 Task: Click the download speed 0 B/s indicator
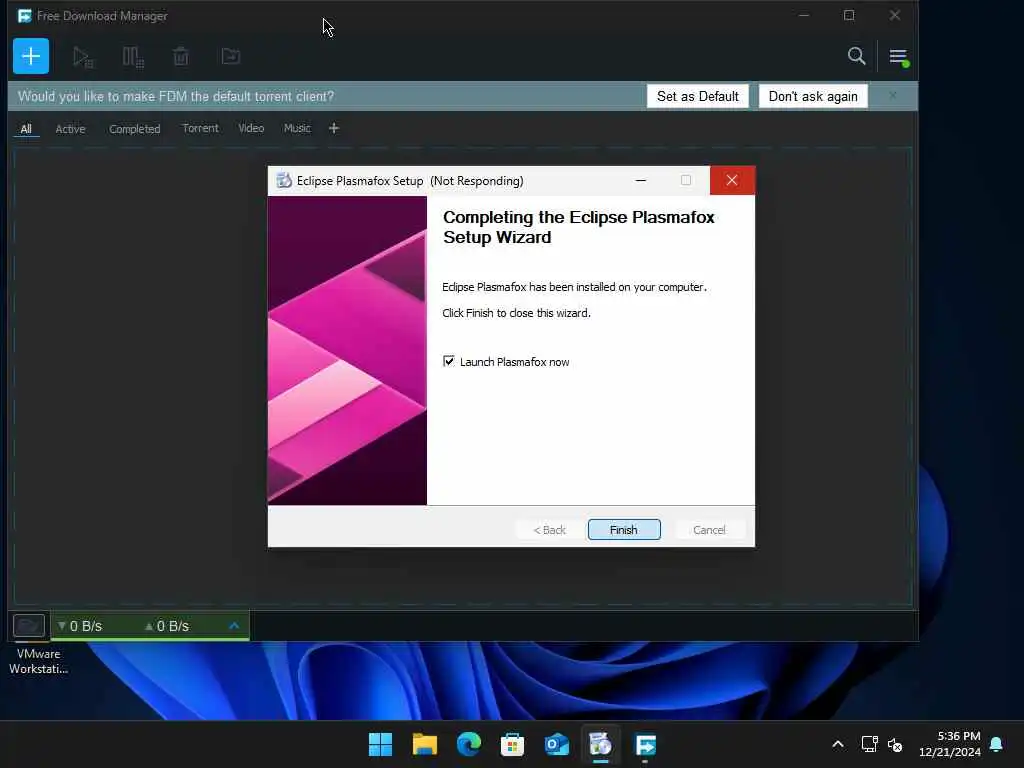(80, 626)
